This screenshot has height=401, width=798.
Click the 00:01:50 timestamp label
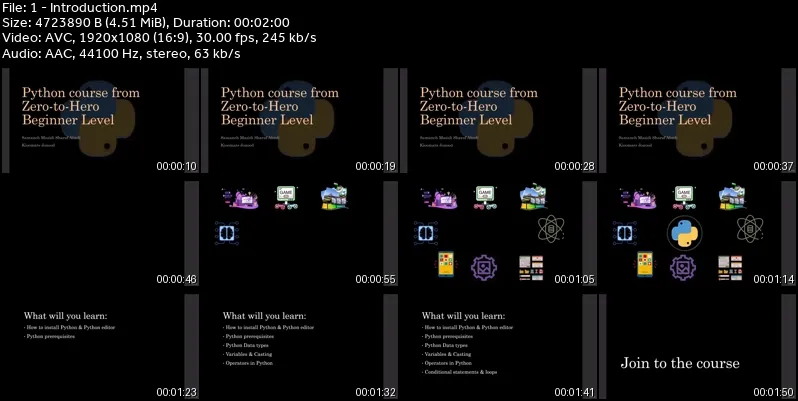point(774,392)
